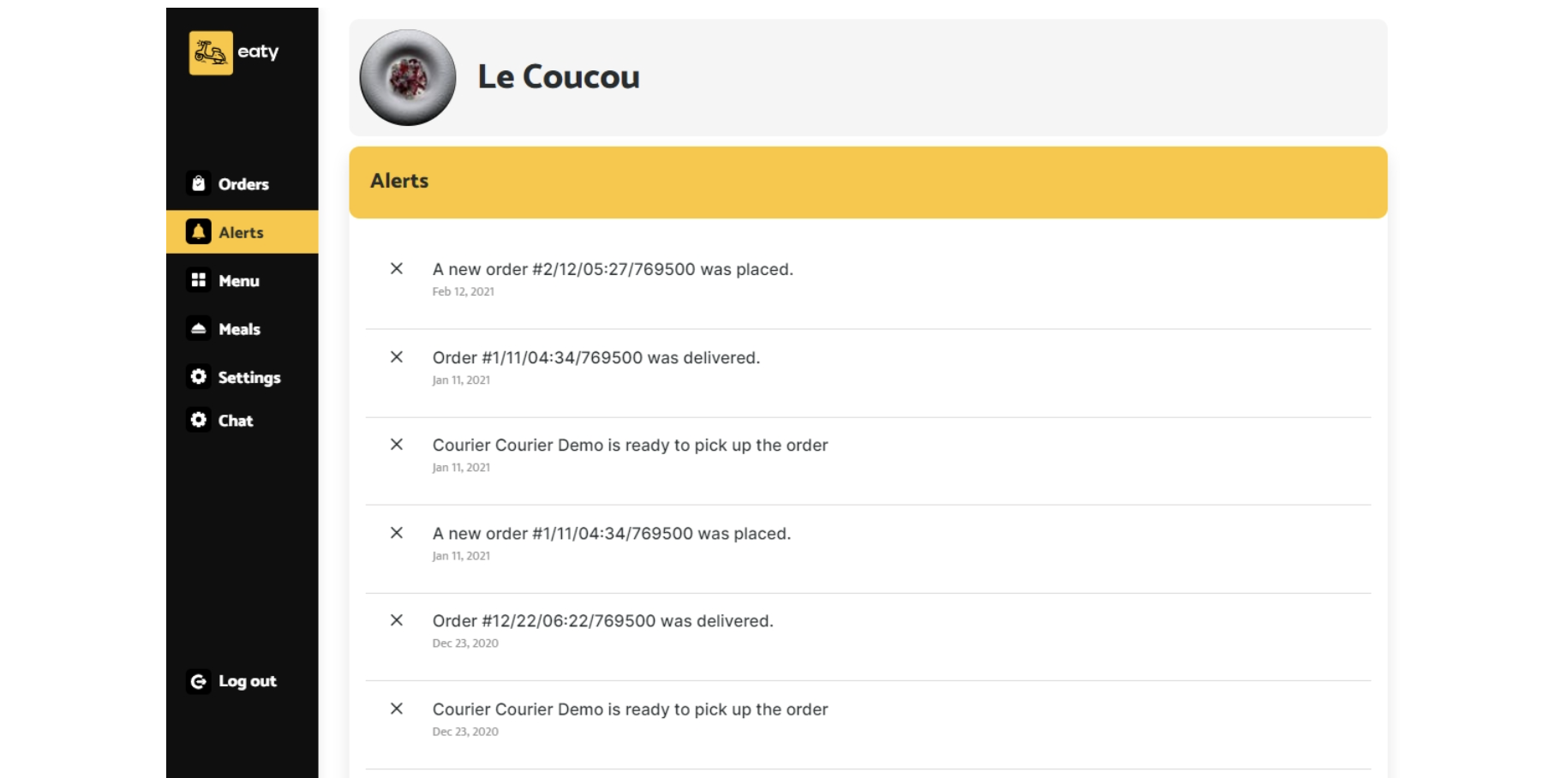Dismiss the Order #12/22/06:22 delivered alert
The image size is (1568, 778).
[397, 620]
